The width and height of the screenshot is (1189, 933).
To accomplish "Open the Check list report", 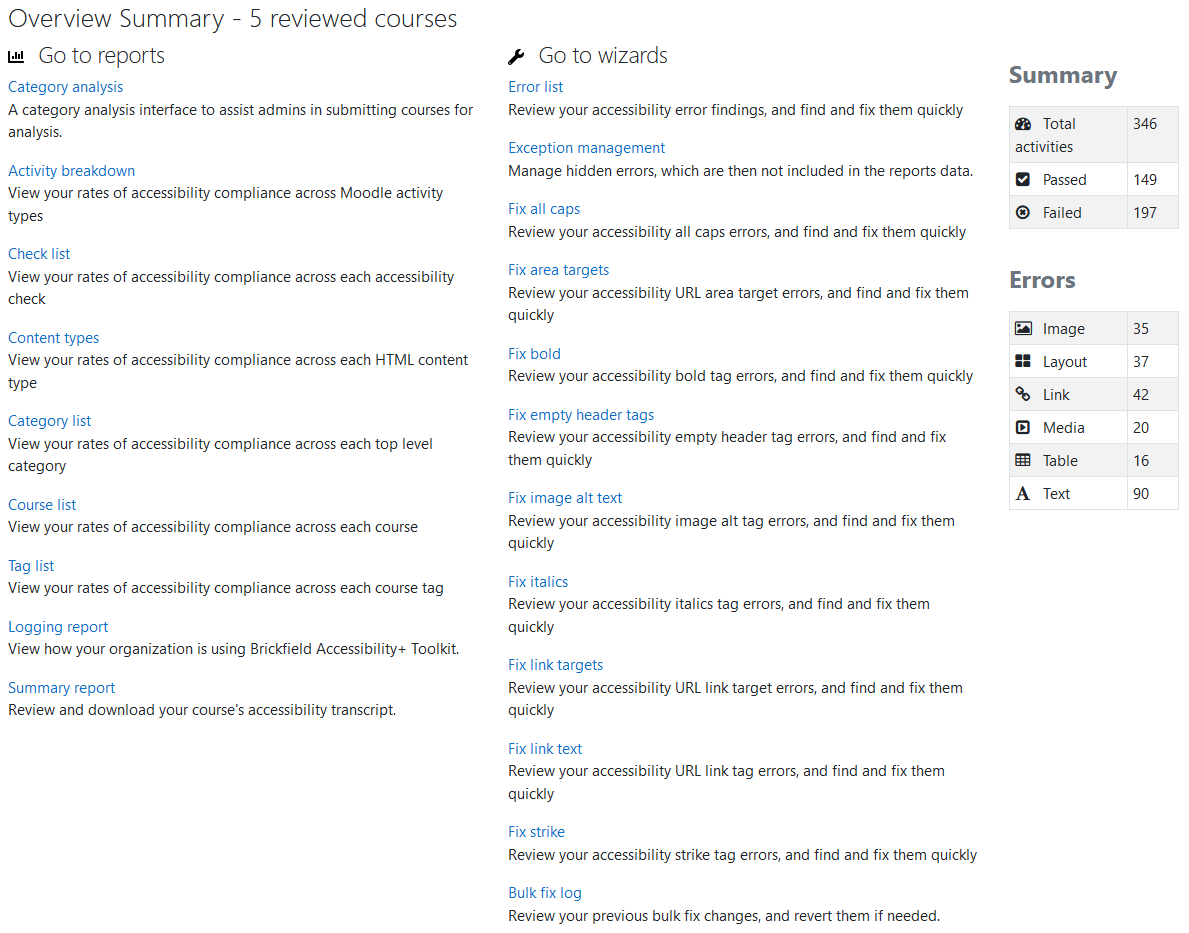I will 39,254.
